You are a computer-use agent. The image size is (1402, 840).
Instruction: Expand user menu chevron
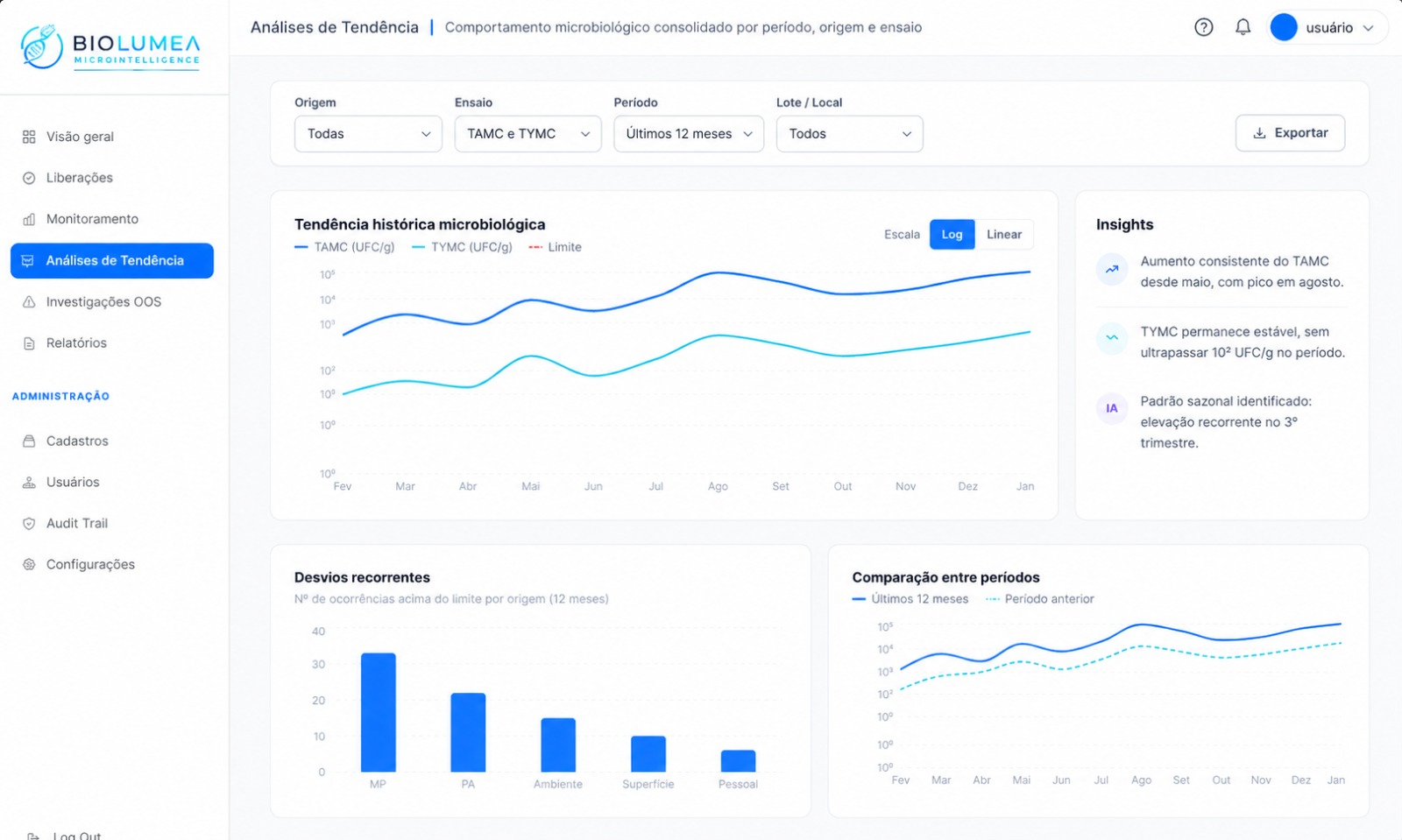1368,28
